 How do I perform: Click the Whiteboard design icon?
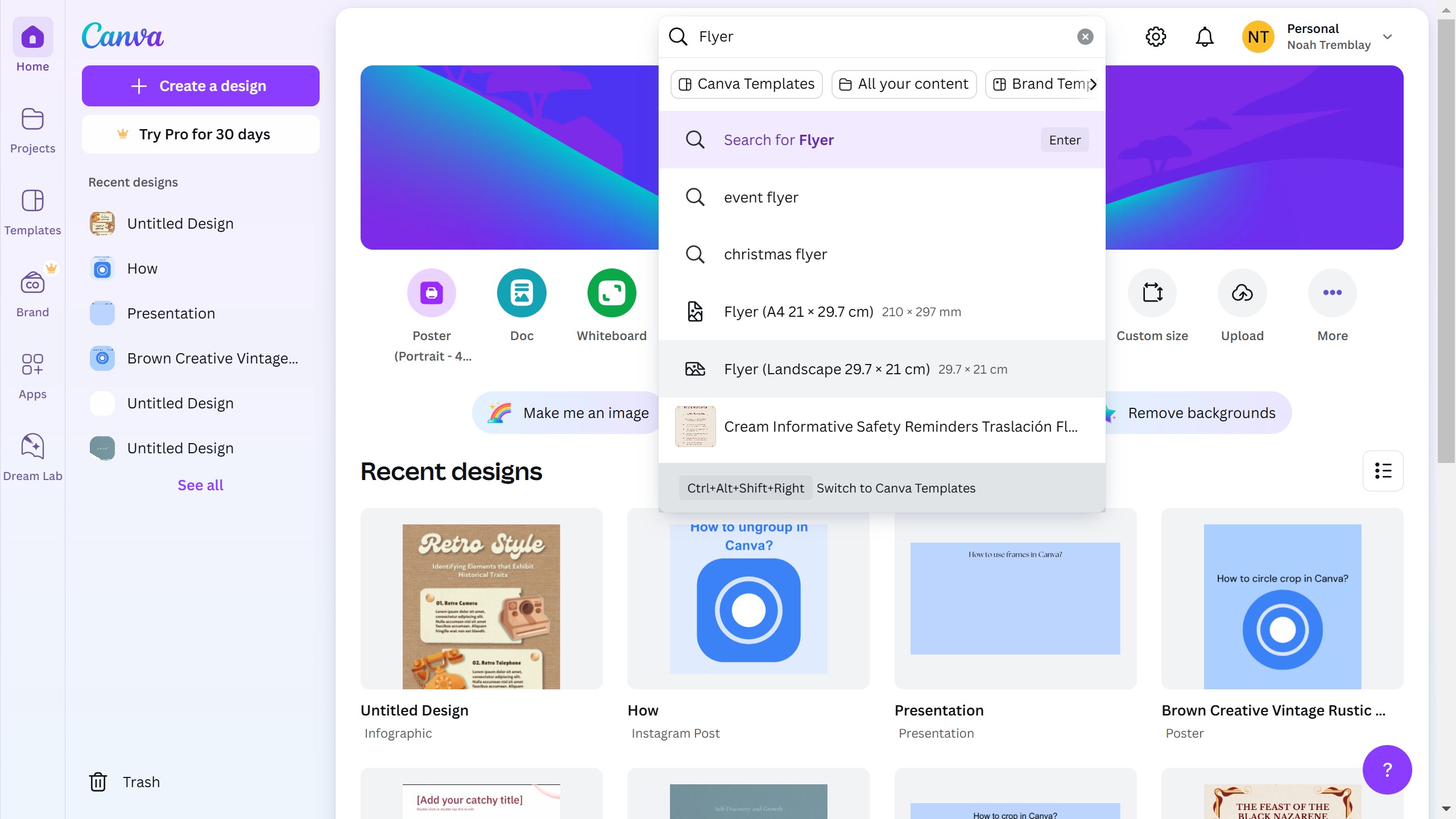tap(611, 293)
